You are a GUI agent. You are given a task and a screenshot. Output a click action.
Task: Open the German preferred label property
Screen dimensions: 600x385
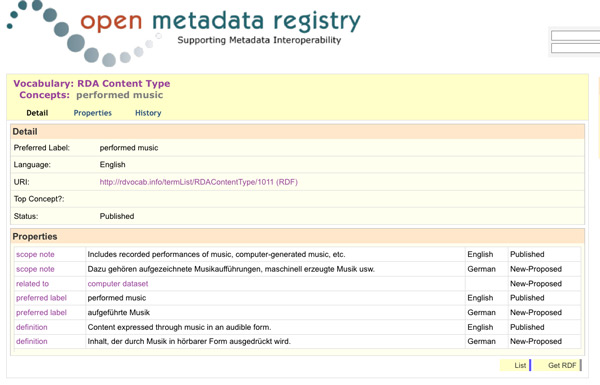coord(41,313)
